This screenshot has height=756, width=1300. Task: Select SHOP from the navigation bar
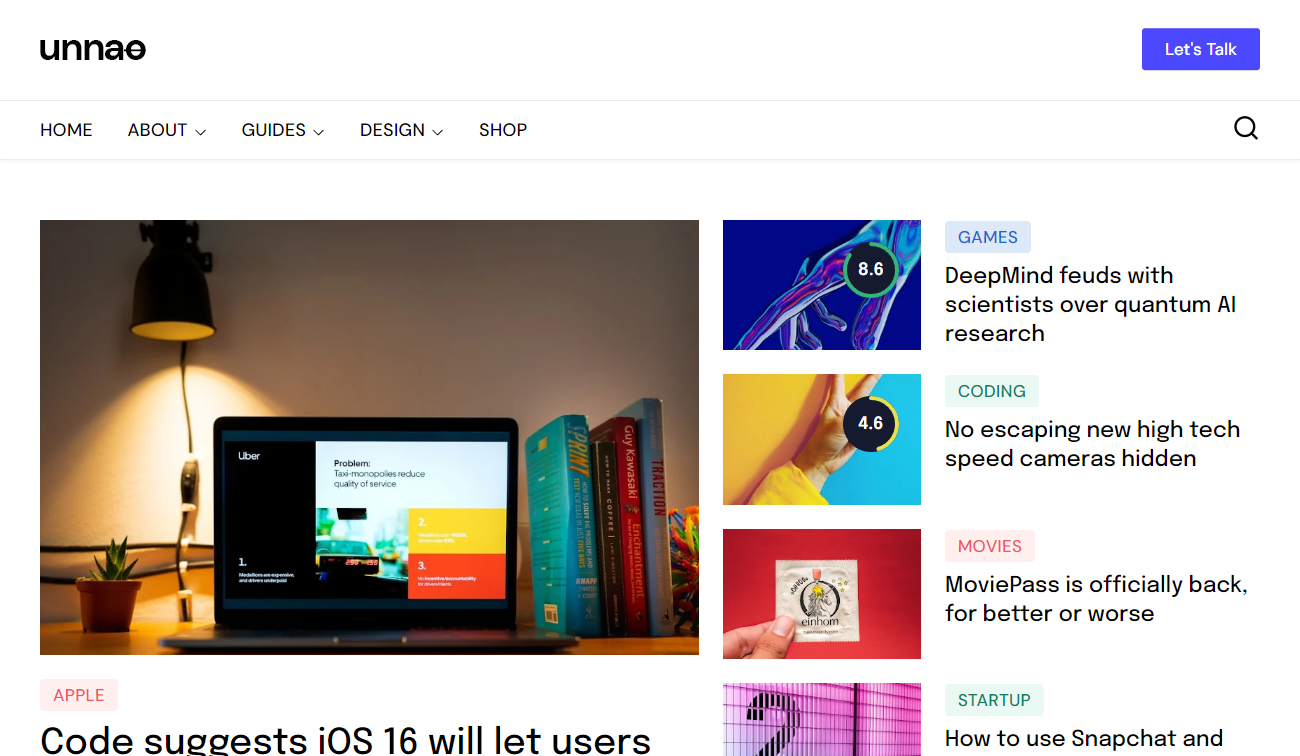click(x=503, y=129)
